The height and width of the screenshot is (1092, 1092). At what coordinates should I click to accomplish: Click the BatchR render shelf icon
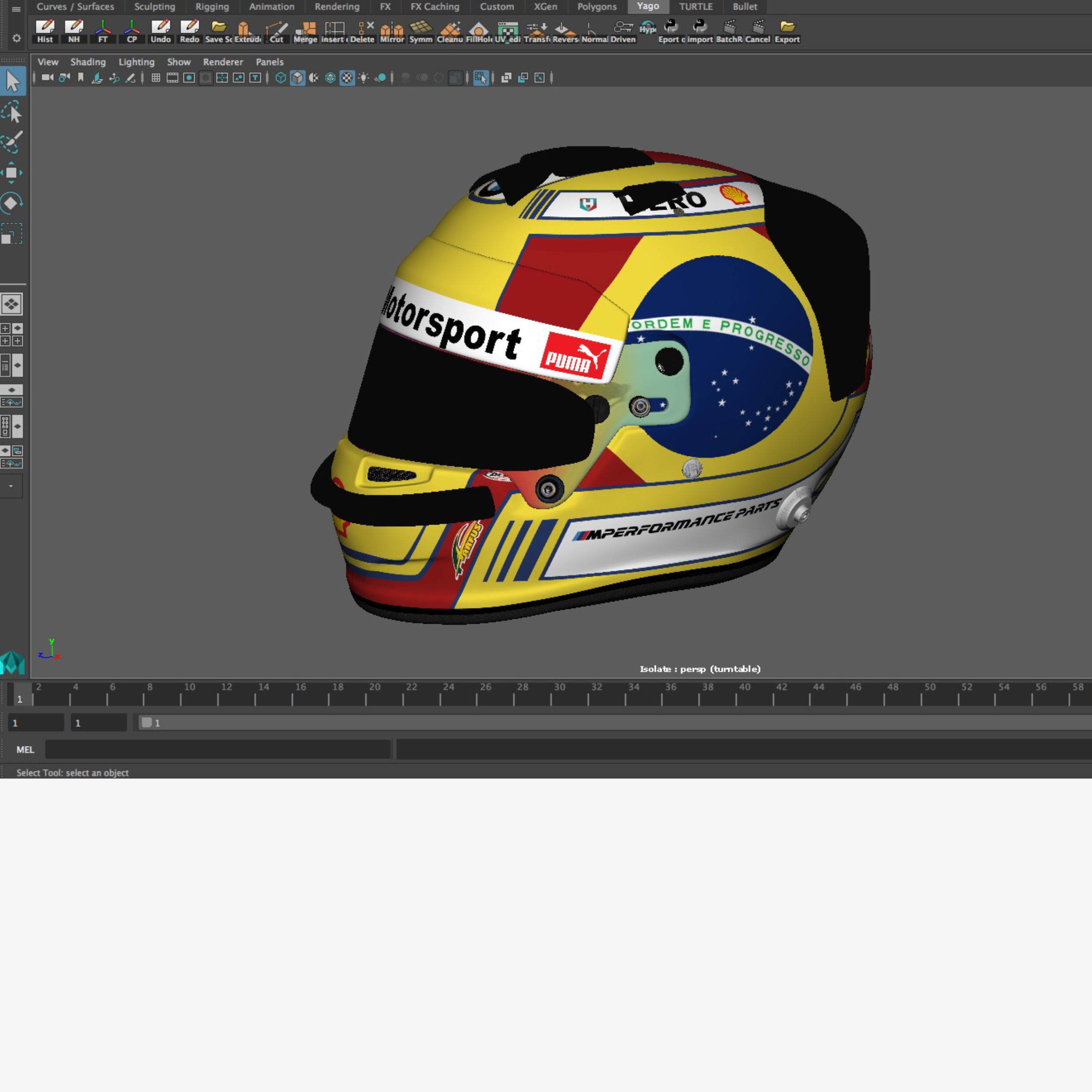729,31
